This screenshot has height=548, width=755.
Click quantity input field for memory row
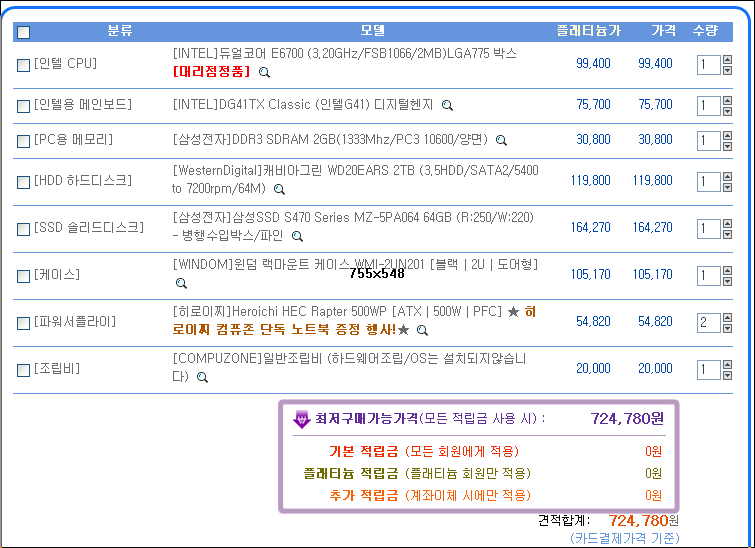pos(707,141)
